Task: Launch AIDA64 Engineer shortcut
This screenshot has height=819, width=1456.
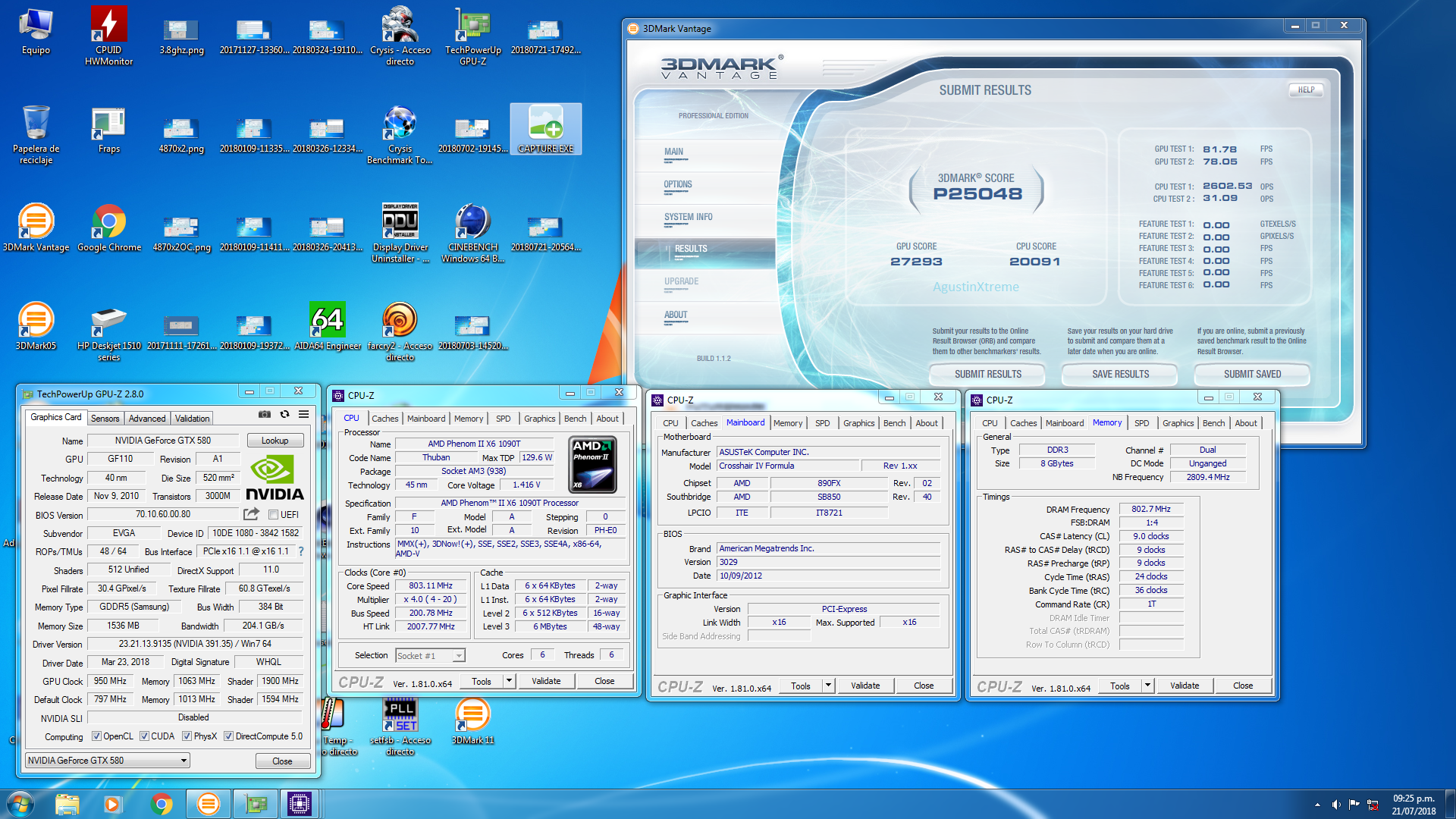Action: click(x=328, y=326)
